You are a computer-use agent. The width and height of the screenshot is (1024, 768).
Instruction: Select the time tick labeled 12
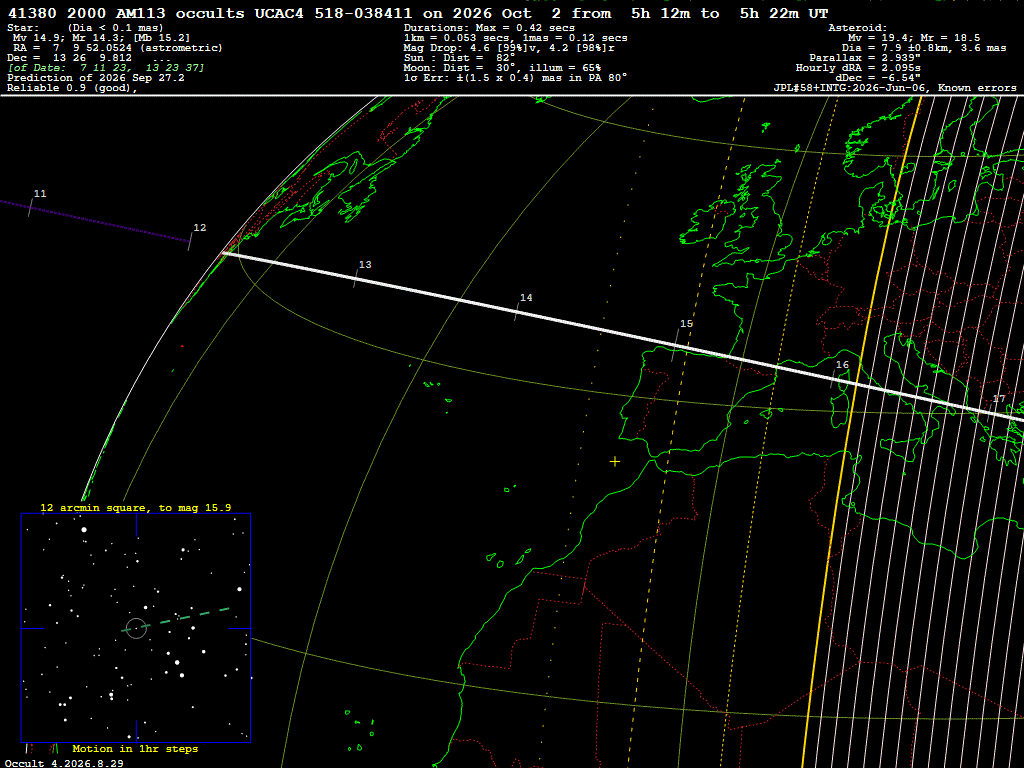pyautogui.click(x=200, y=228)
